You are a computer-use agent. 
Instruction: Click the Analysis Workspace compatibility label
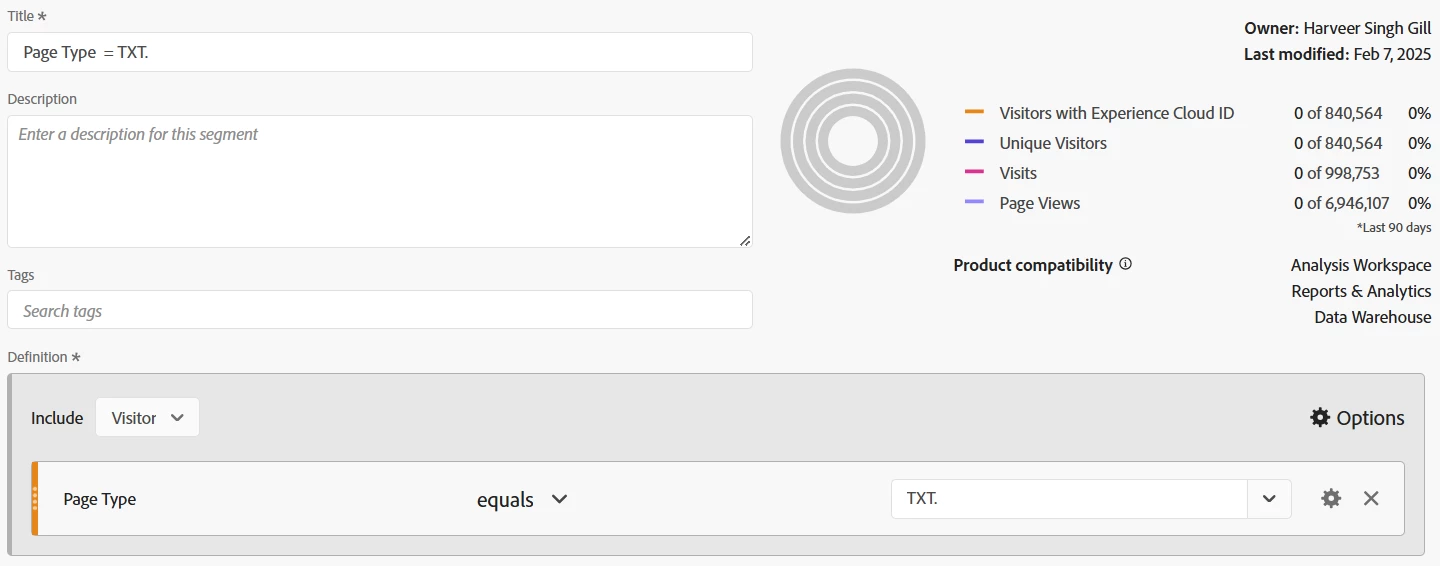coord(1361,265)
